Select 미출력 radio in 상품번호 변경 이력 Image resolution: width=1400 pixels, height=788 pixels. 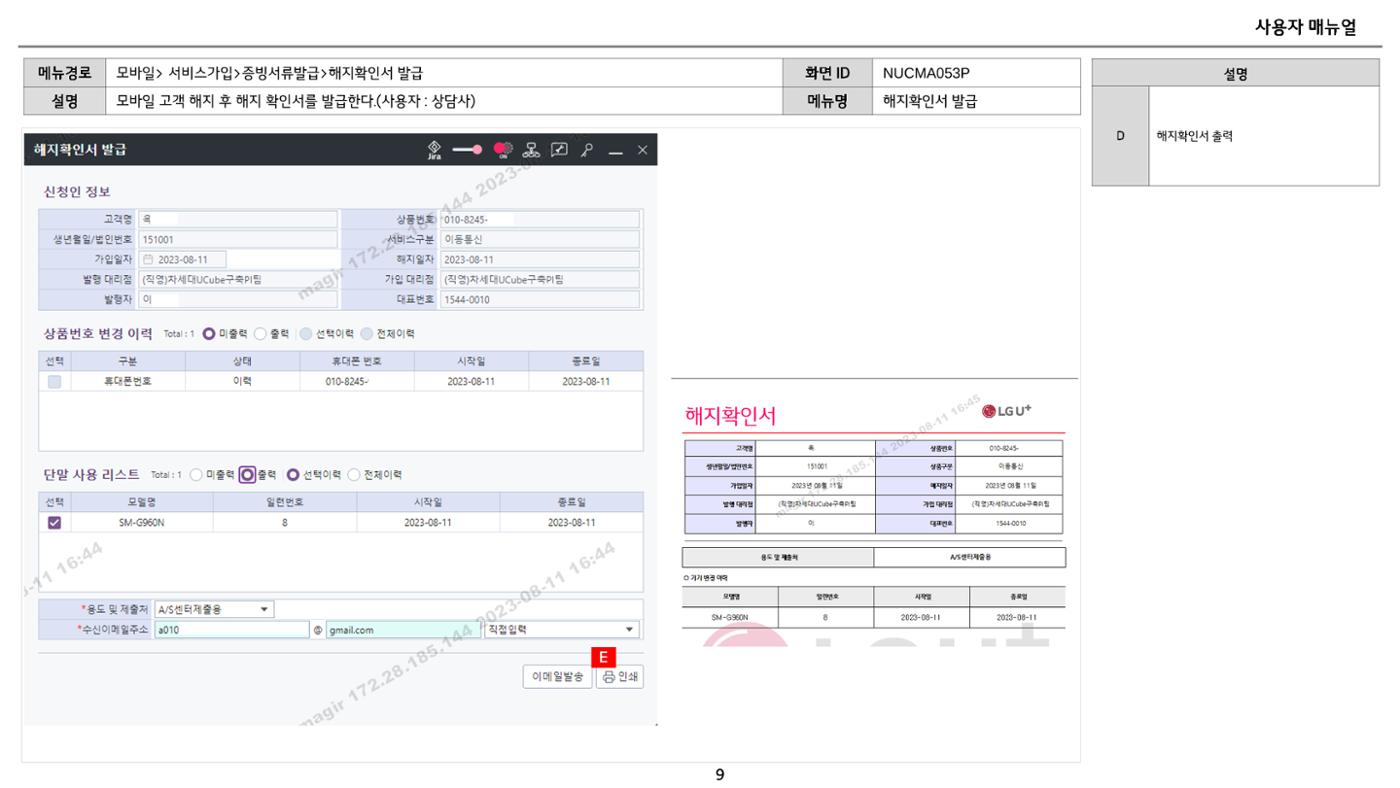coord(209,333)
